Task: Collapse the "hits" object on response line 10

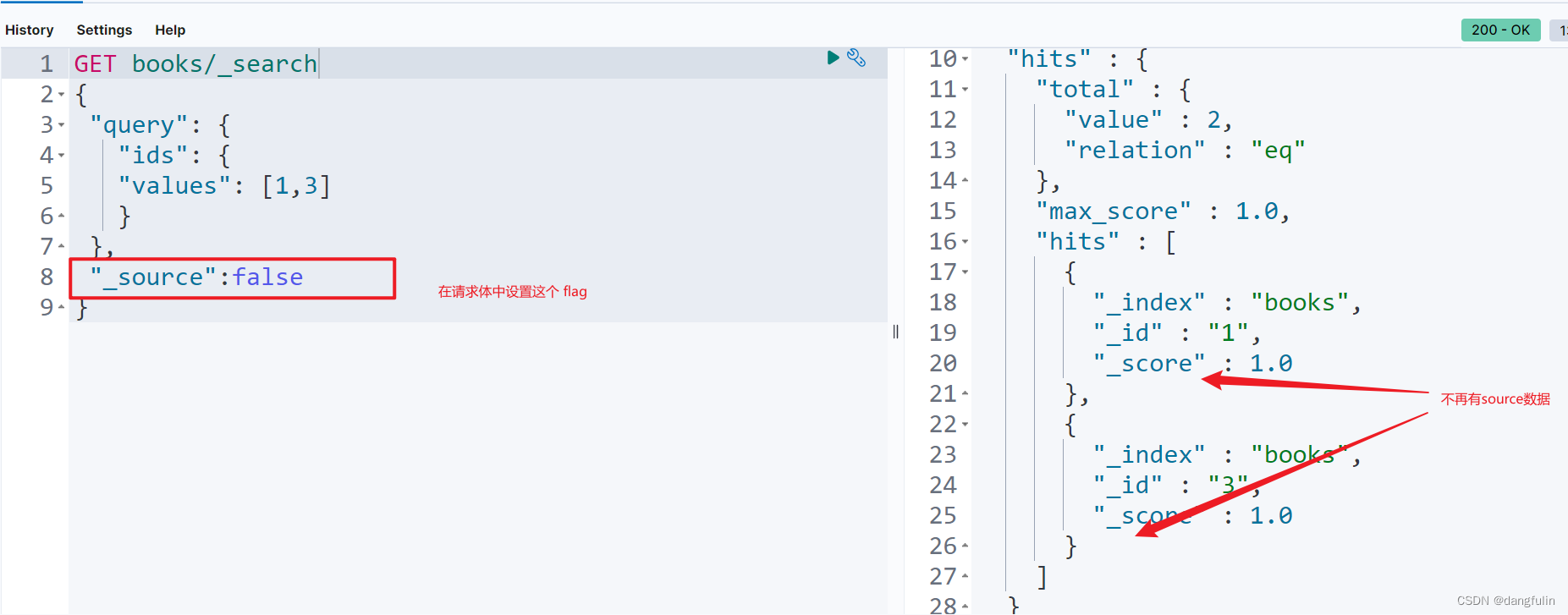Action: (965, 59)
